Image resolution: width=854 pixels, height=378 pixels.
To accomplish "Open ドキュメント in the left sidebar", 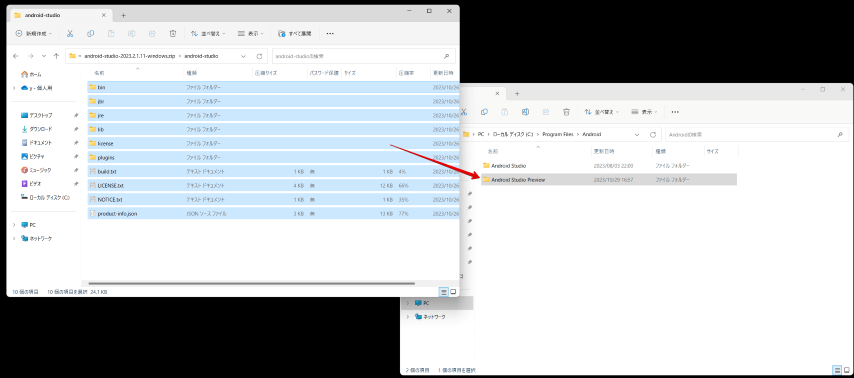I will coord(37,143).
